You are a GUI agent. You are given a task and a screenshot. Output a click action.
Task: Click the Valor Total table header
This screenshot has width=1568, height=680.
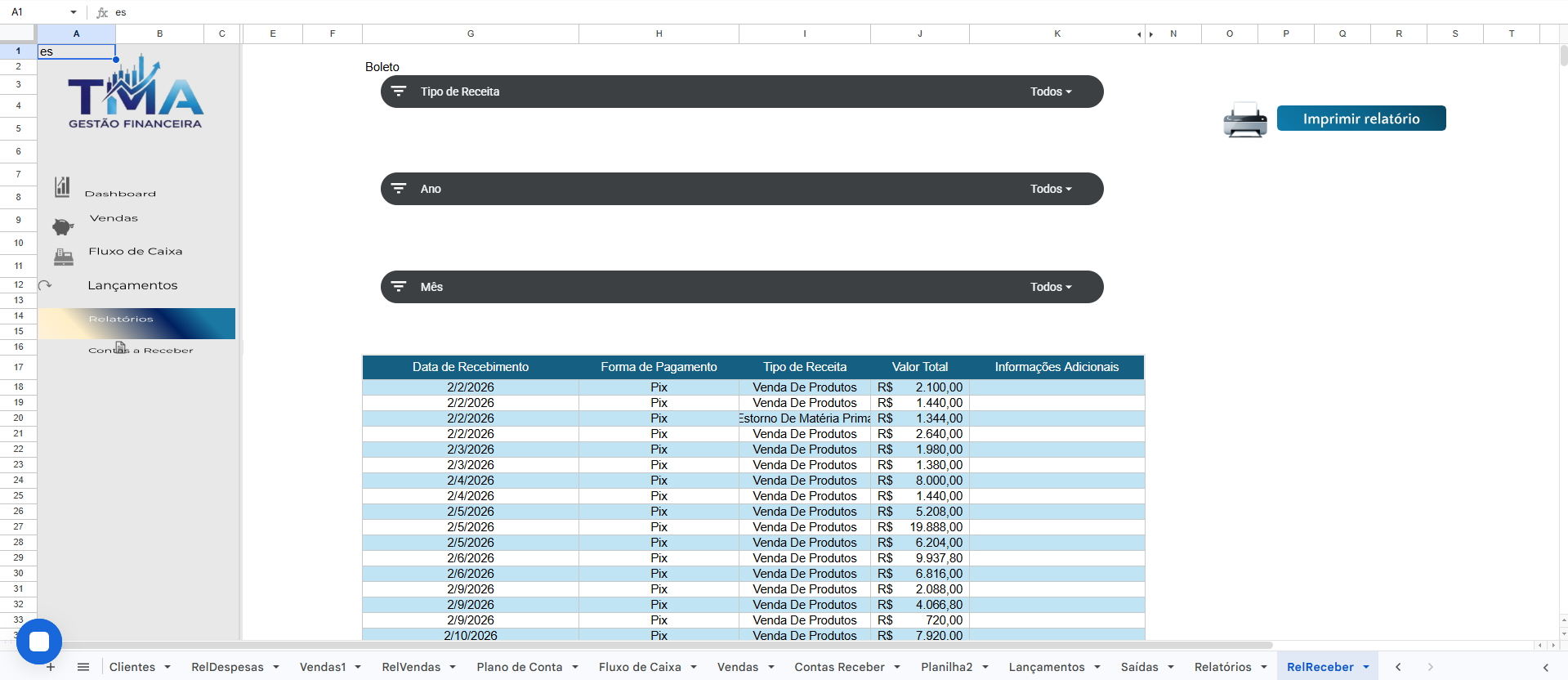pyautogui.click(x=920, y=367)
